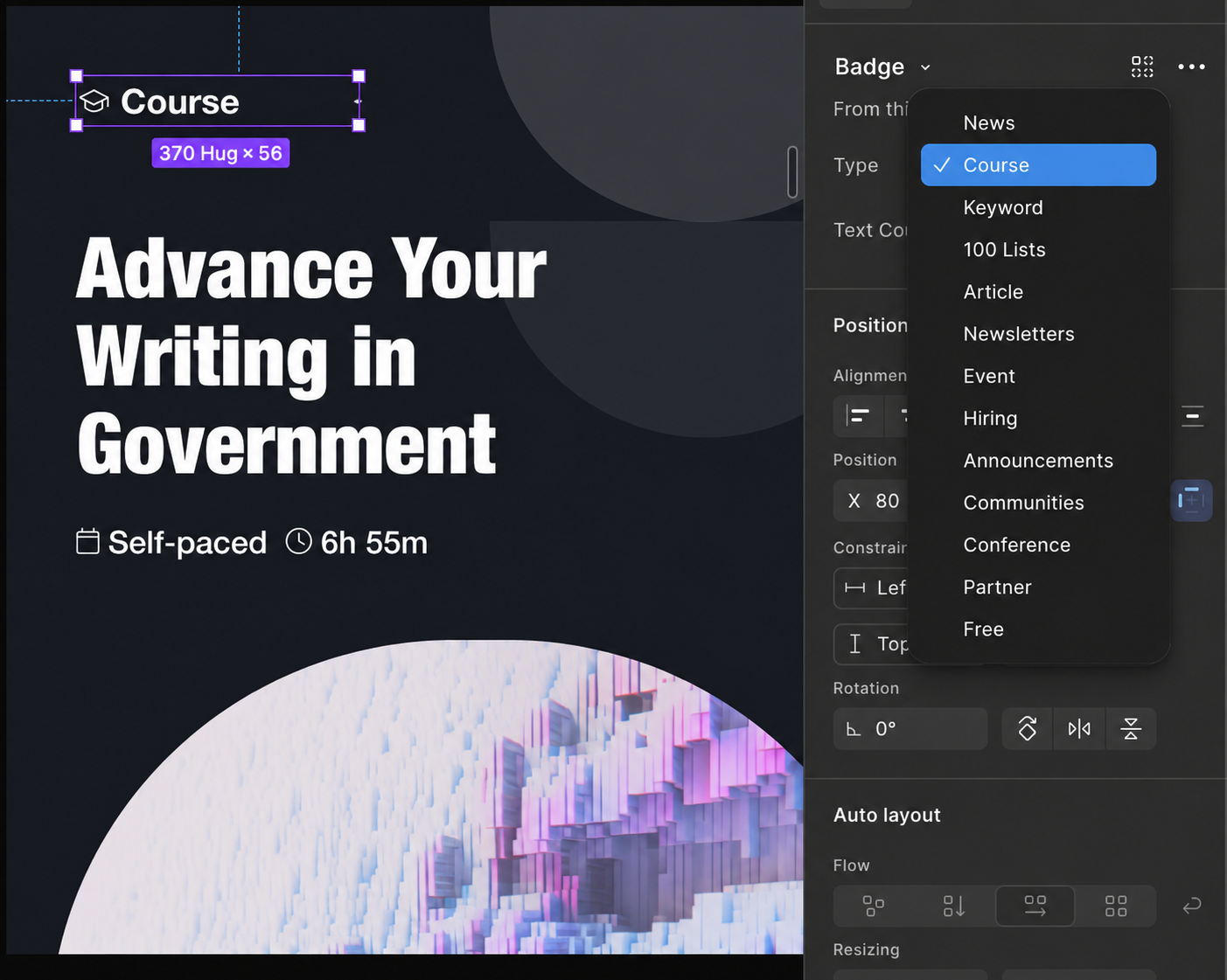Viewport: 1227px width, 980px height.
Task: Select the Course badge on canvas
Action: [x=218, y=101]
